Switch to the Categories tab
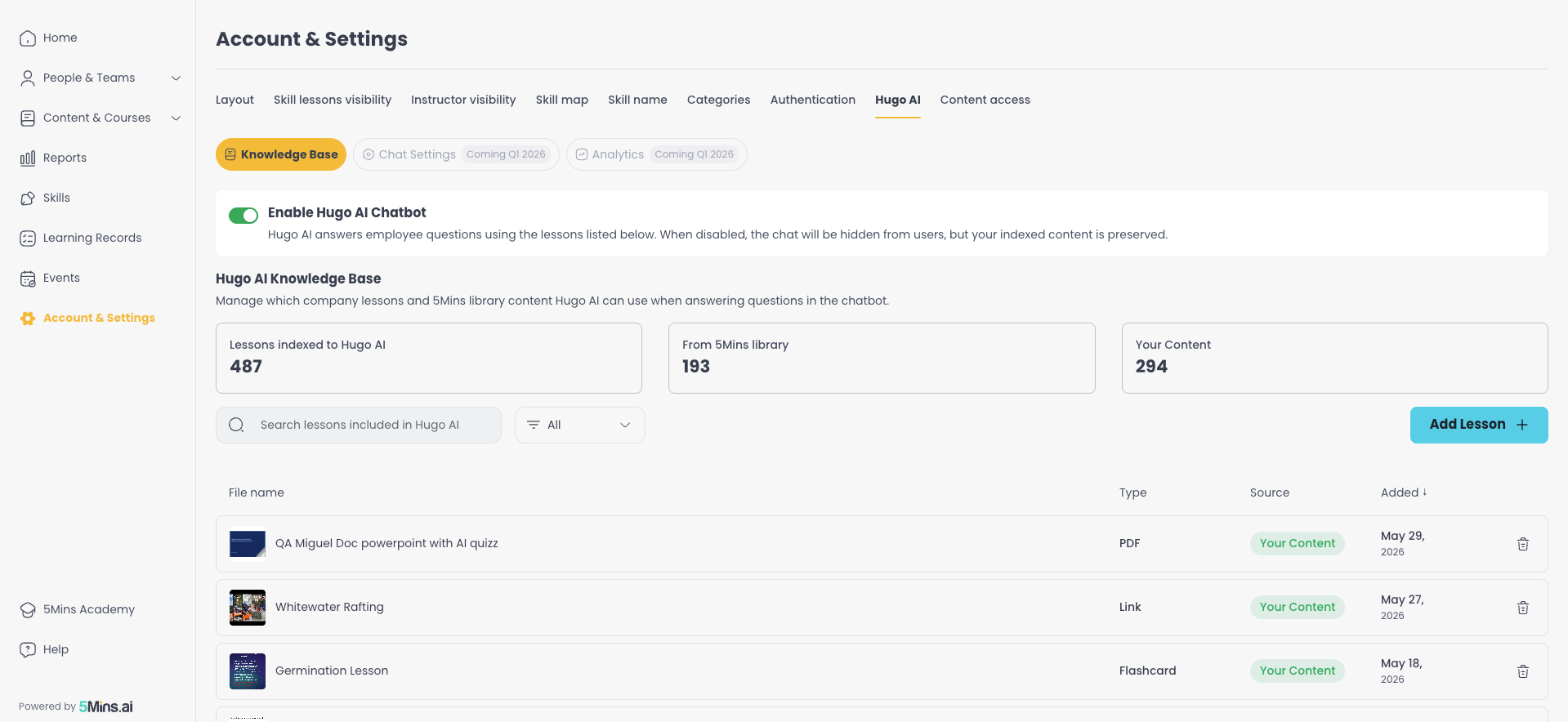This screenshot has height=722, width=1568. tap(718, 100)
